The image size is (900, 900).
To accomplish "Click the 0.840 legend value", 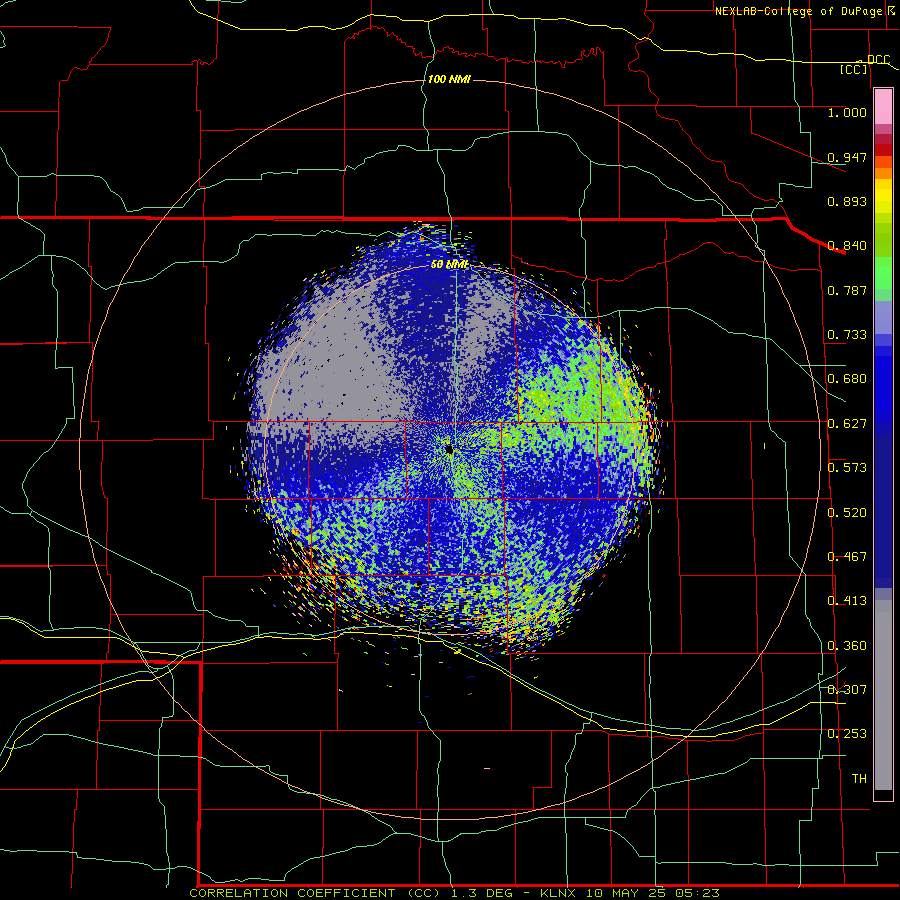I will (x=847, y=246).
